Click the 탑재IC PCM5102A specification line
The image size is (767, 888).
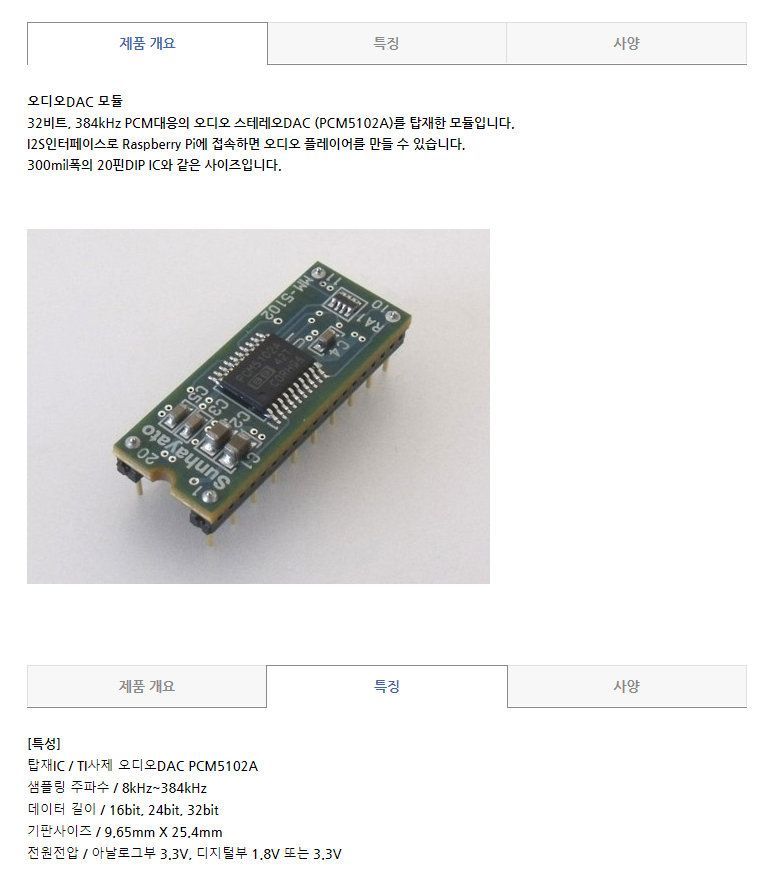143,766
